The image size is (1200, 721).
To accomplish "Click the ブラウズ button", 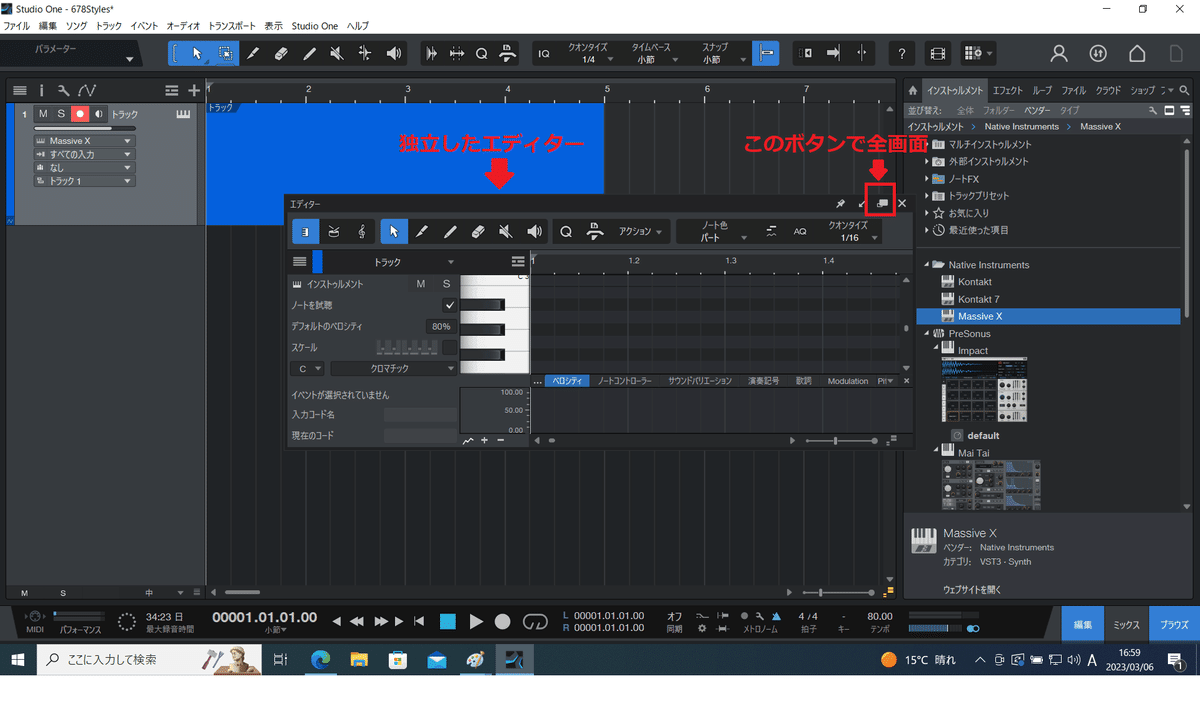I will point(1174,624).
